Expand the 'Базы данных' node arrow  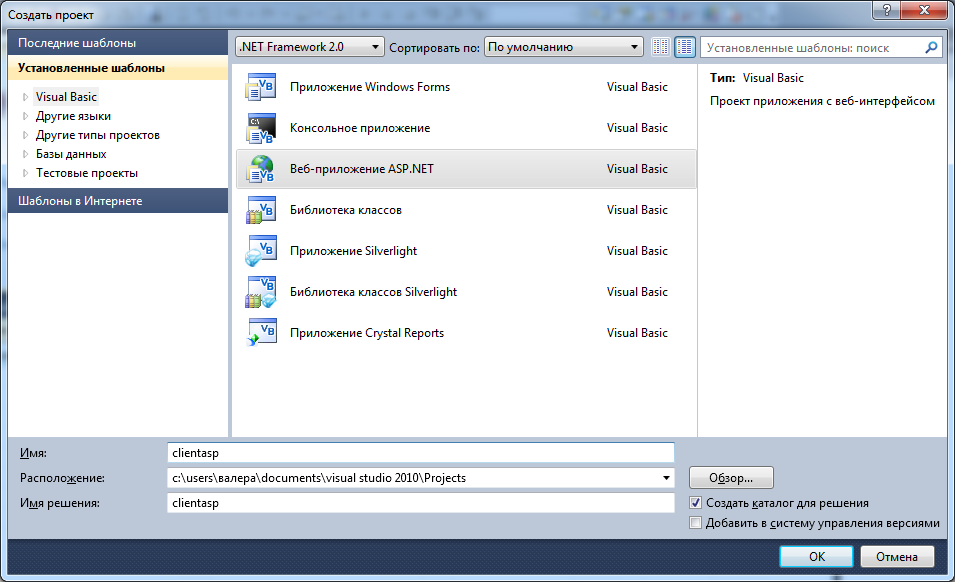pyautogui.click(x=25, y=154)
